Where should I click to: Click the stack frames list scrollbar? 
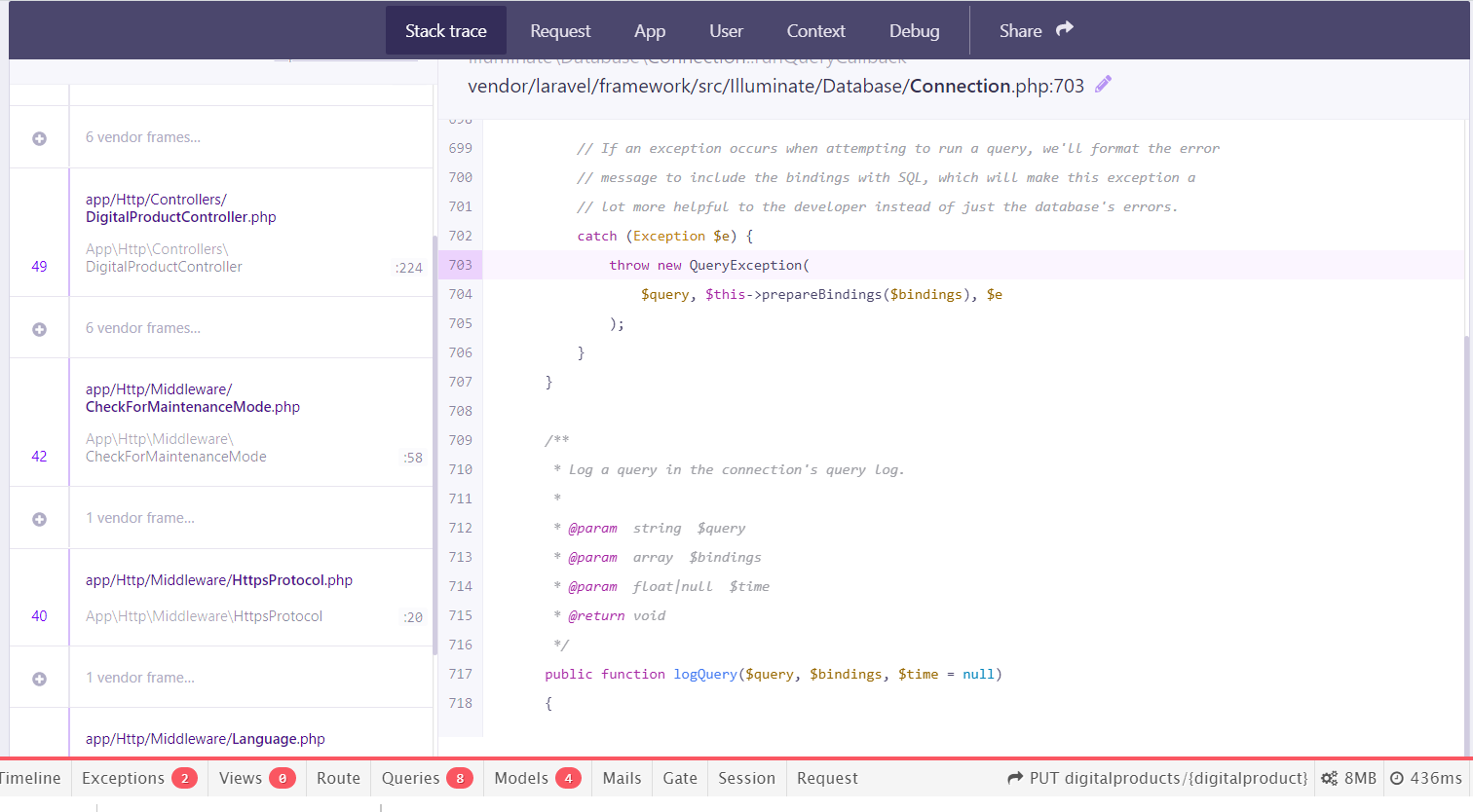click(x=434, y=444)
